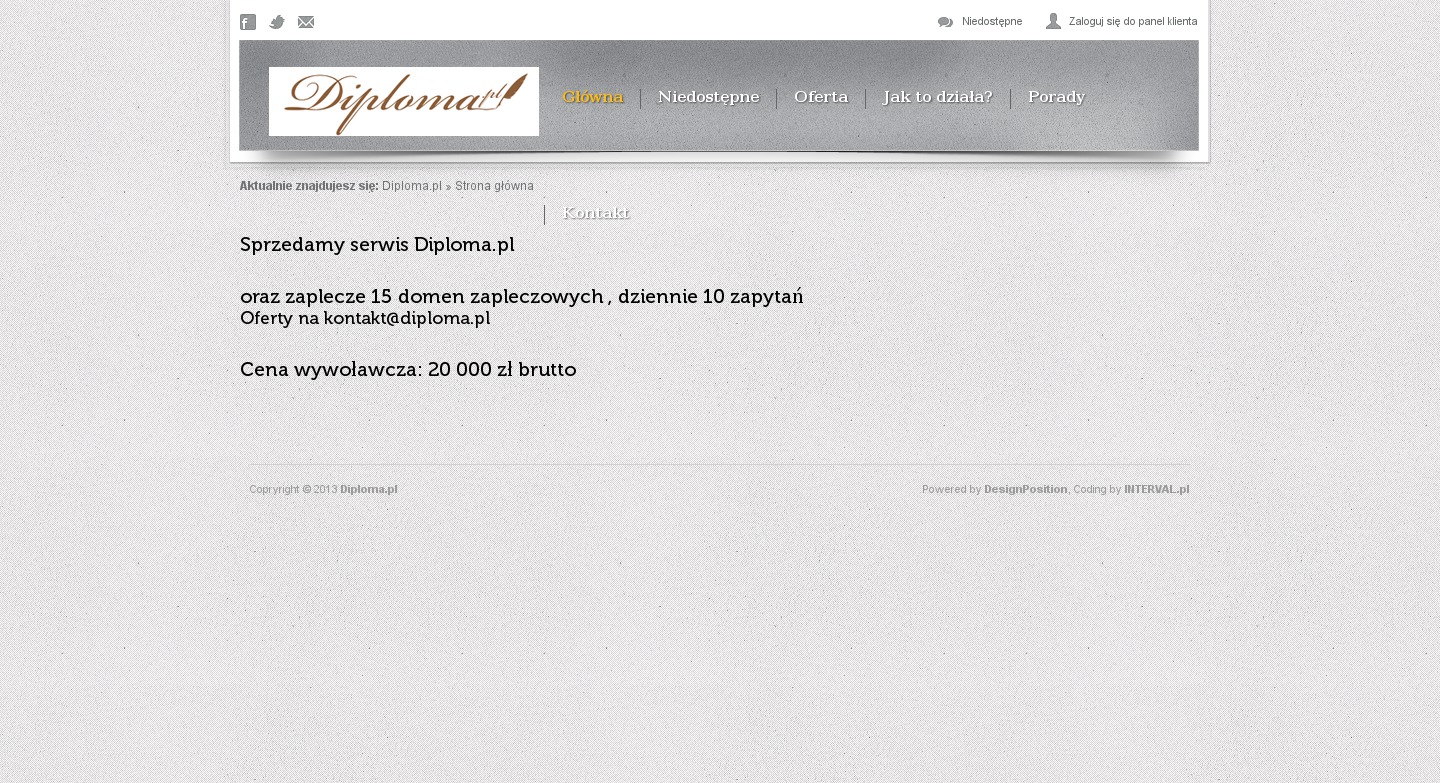
Task: Open the Kontakt menu item
Action: (x=596, y=213)
